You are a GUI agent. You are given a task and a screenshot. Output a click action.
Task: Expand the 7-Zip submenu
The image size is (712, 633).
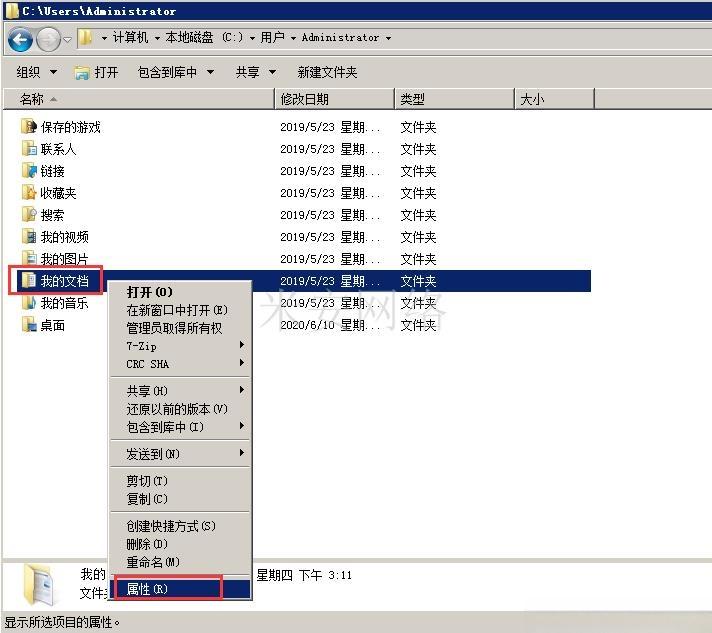point(180,346)
